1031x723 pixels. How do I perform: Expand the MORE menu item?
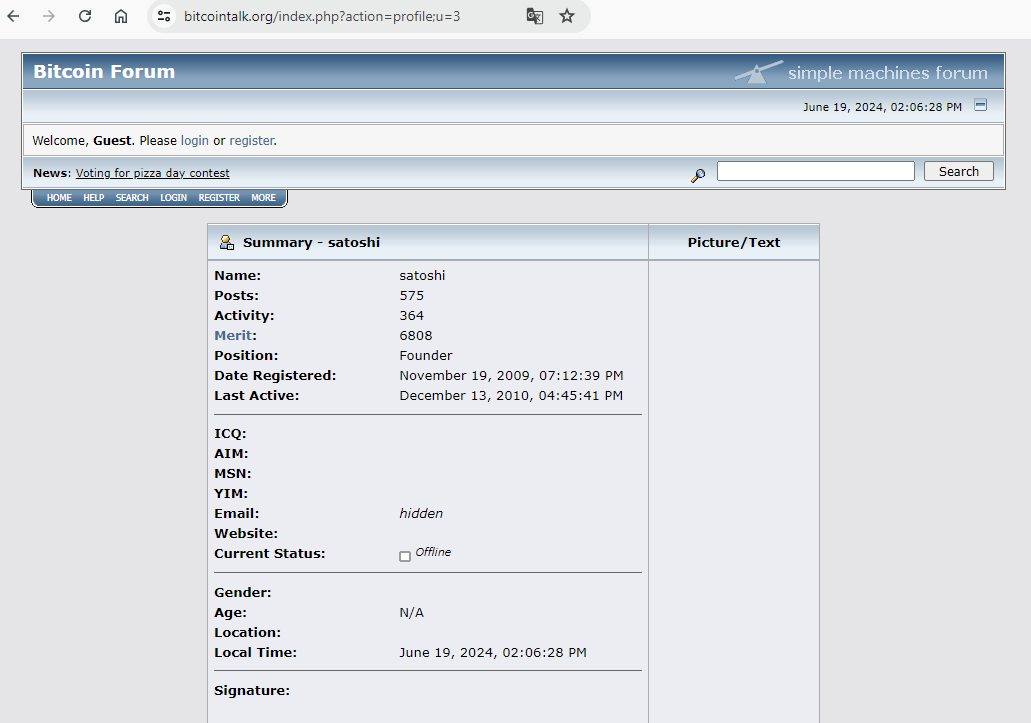[x=263, y=198]
